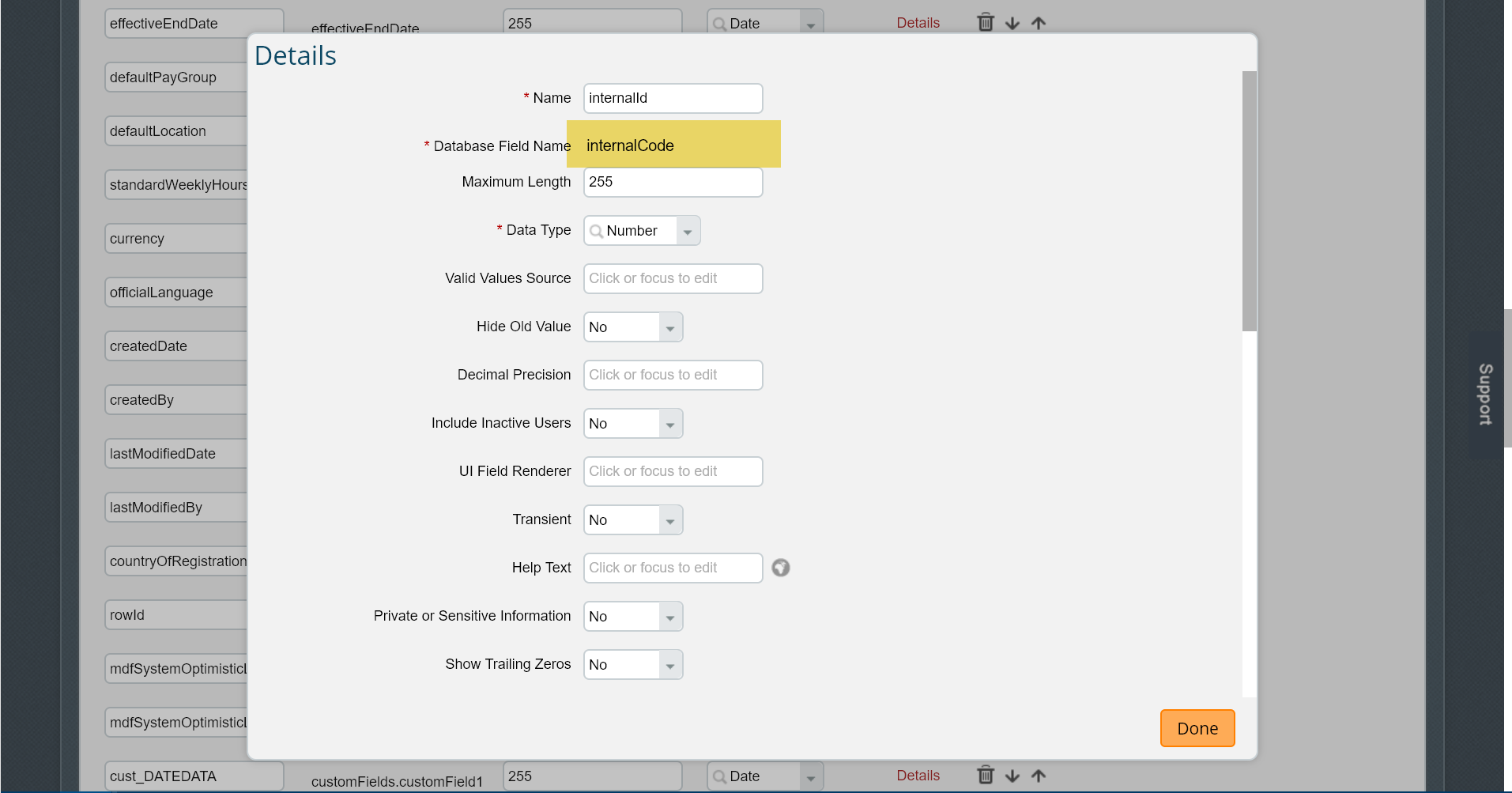This screenshot has width=1512, height=793.
Task: Expand the Include Inactive Users dropdown
Action: (x=670, y=424)
